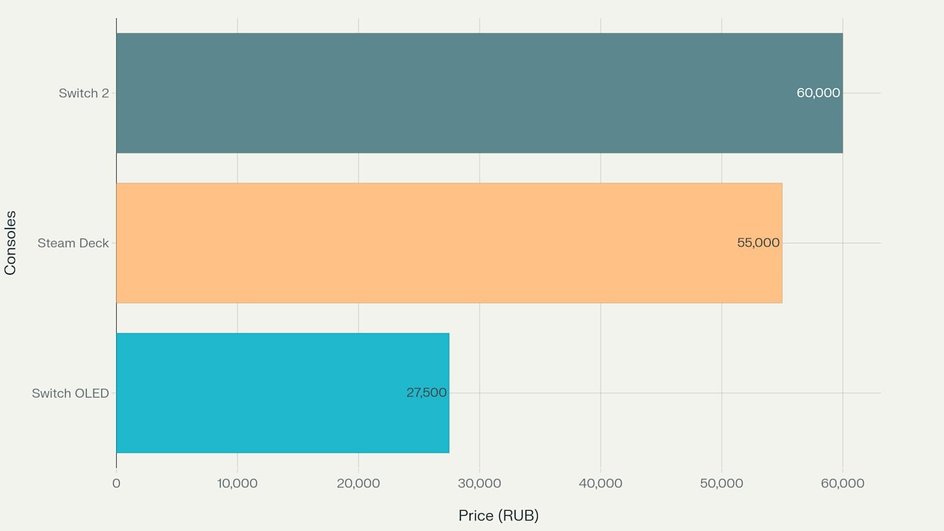Click the 50,000 tick label
The height and width of the screenshot is (531, 944).
(721, 483)
